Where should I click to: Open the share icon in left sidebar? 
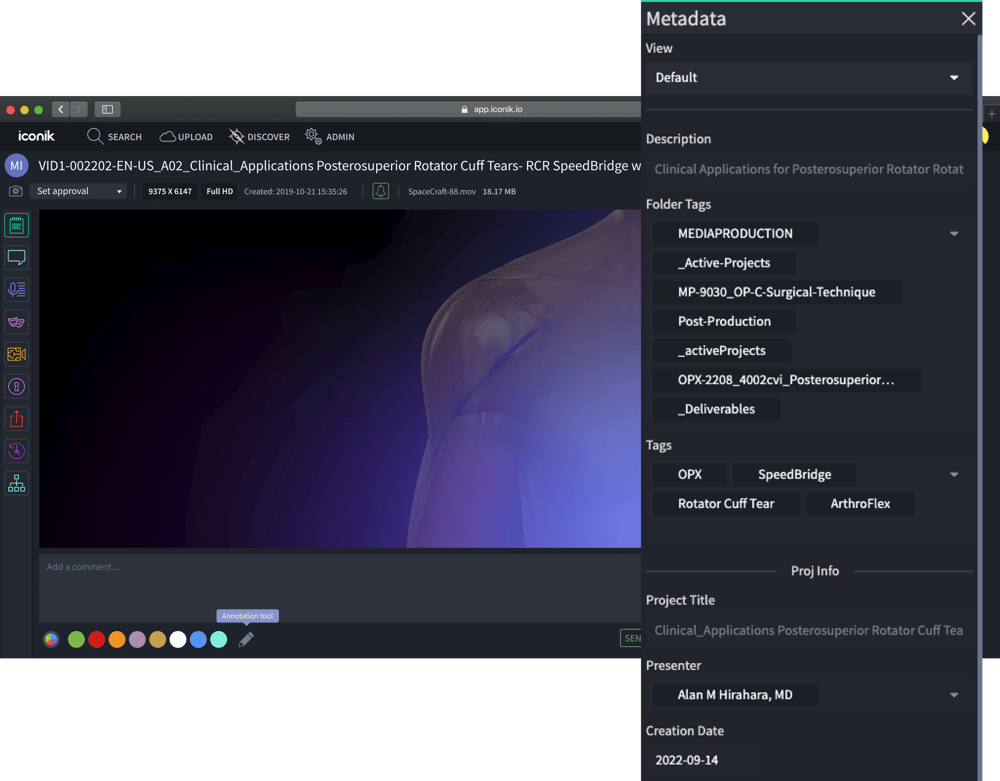(x=17, y=419)
